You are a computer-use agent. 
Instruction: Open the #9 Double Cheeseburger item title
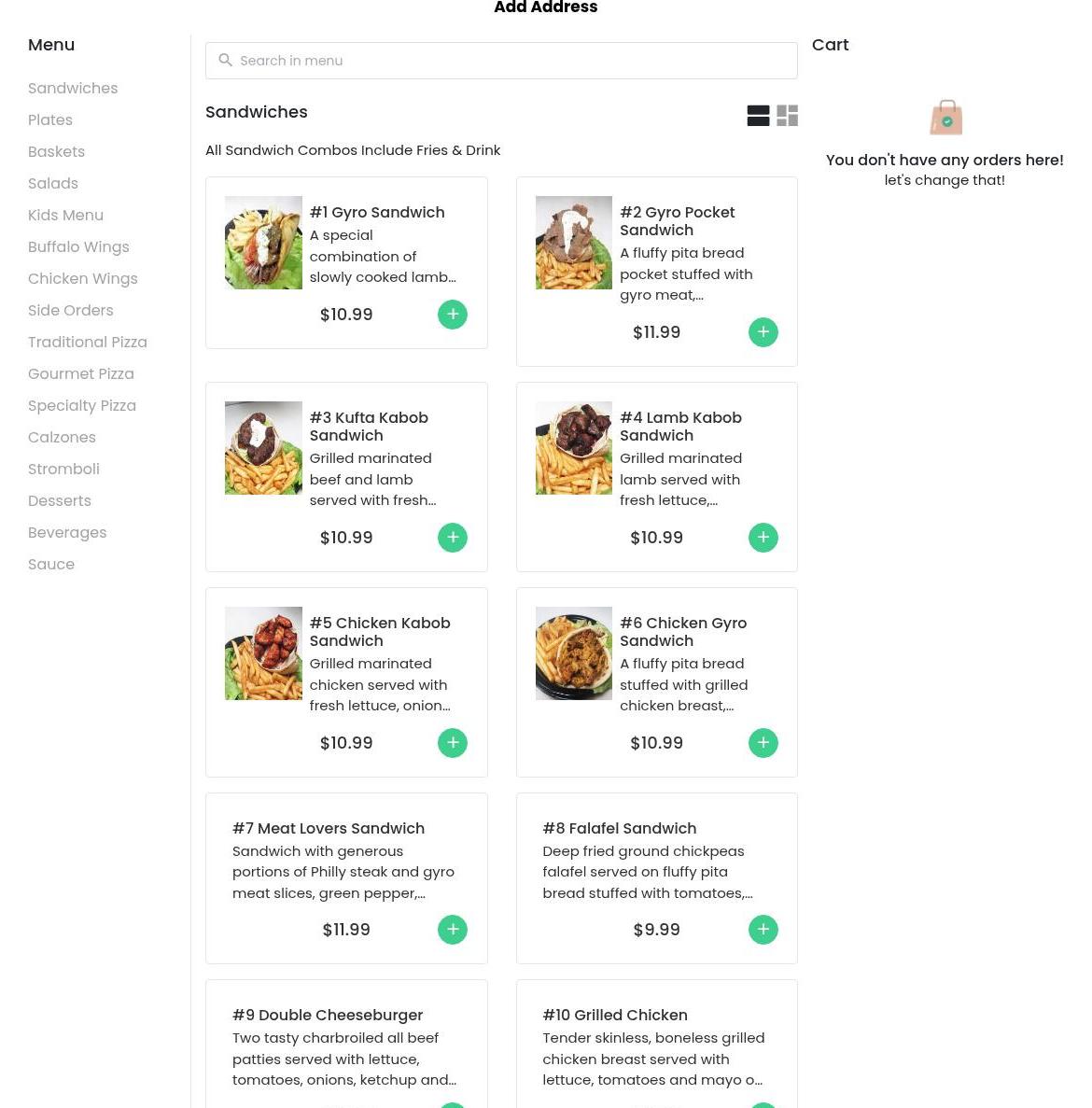click(328, 1016)
